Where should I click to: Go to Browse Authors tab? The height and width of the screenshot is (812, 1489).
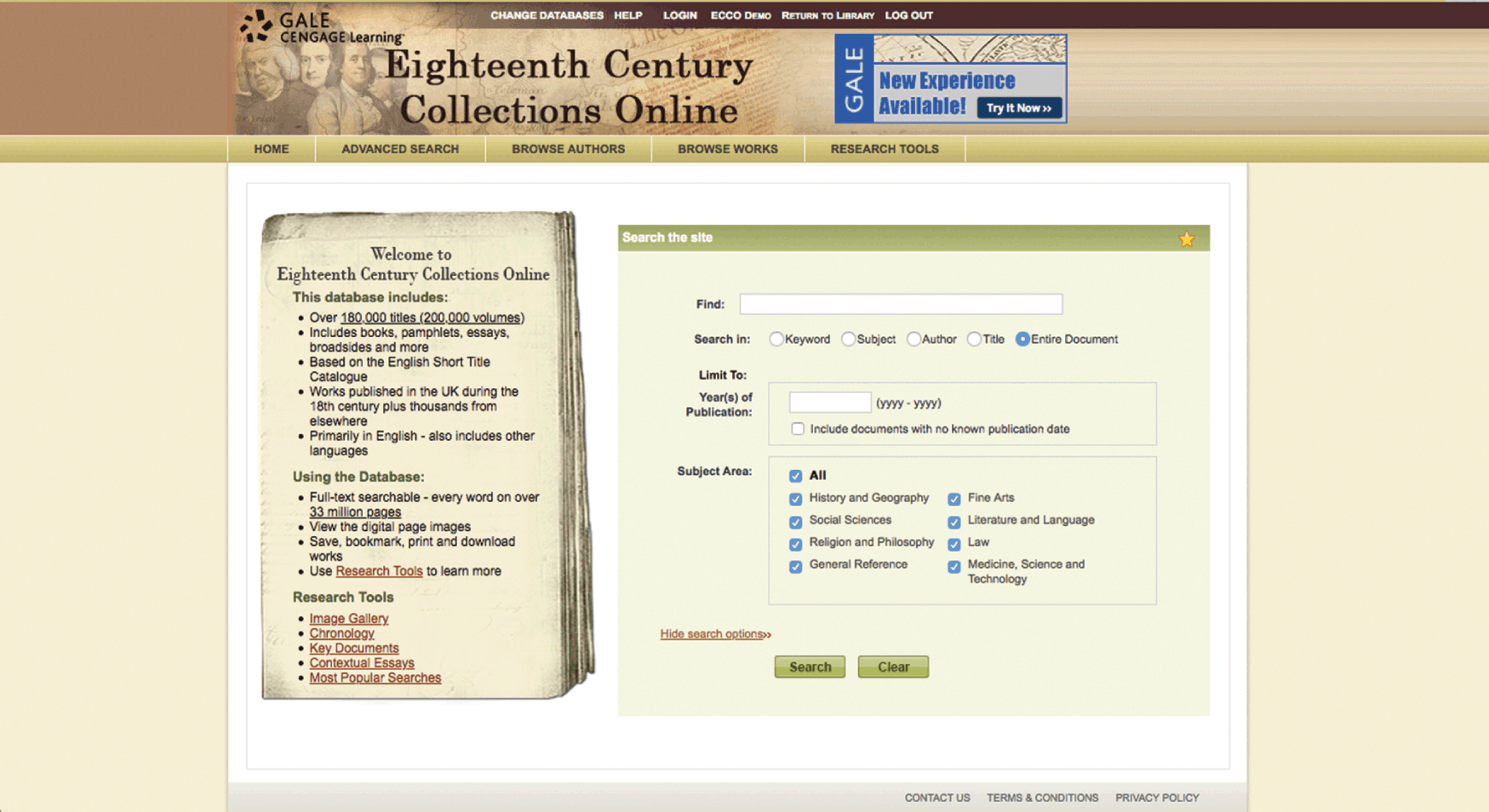[568, 149]
